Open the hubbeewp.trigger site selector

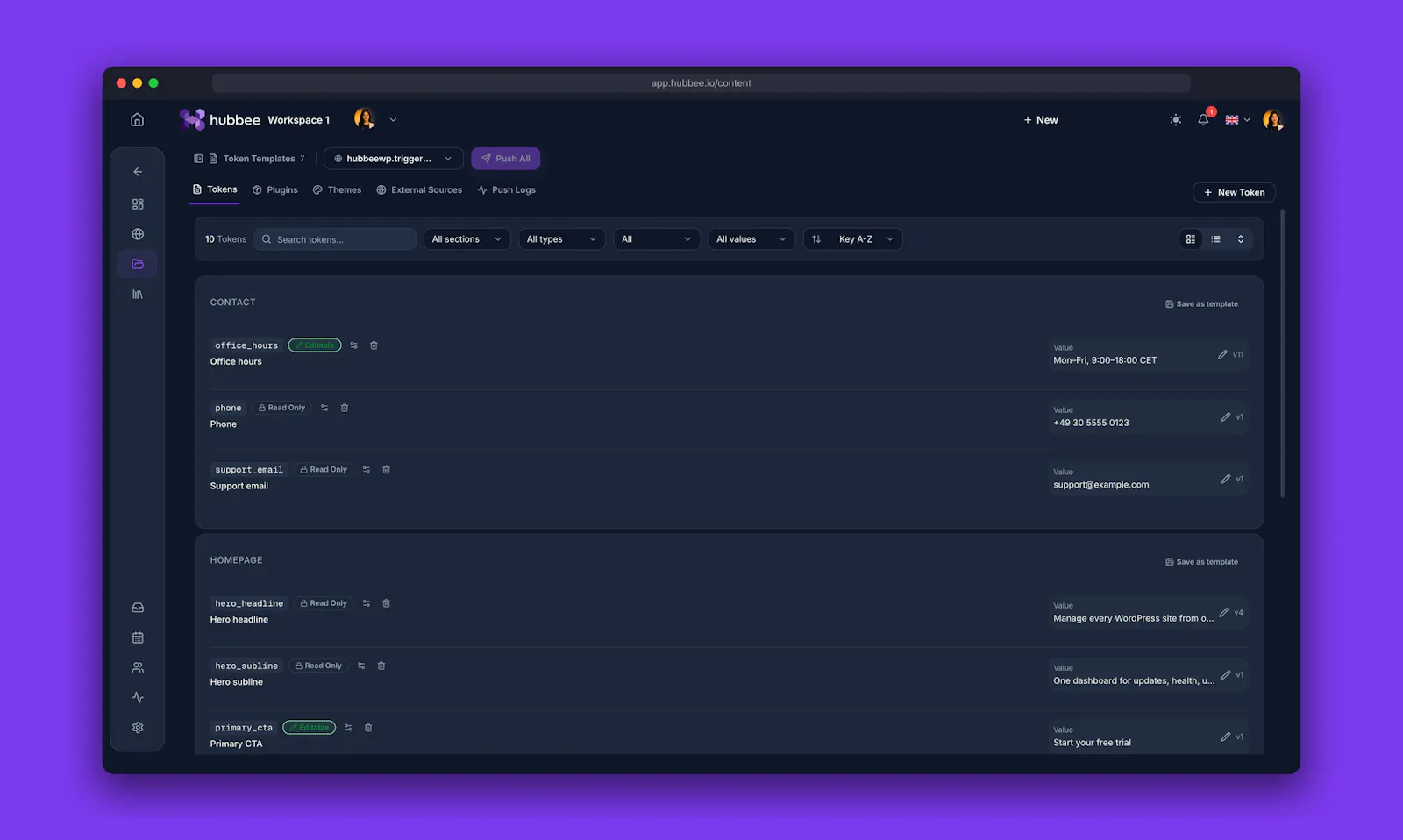point(394,159)
